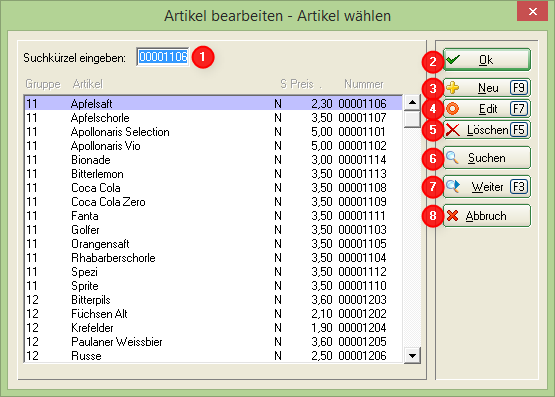This screenshot has width=555, height=397.
Task: Click the green checkmark icon on Ok
Action: coord(453,59)
